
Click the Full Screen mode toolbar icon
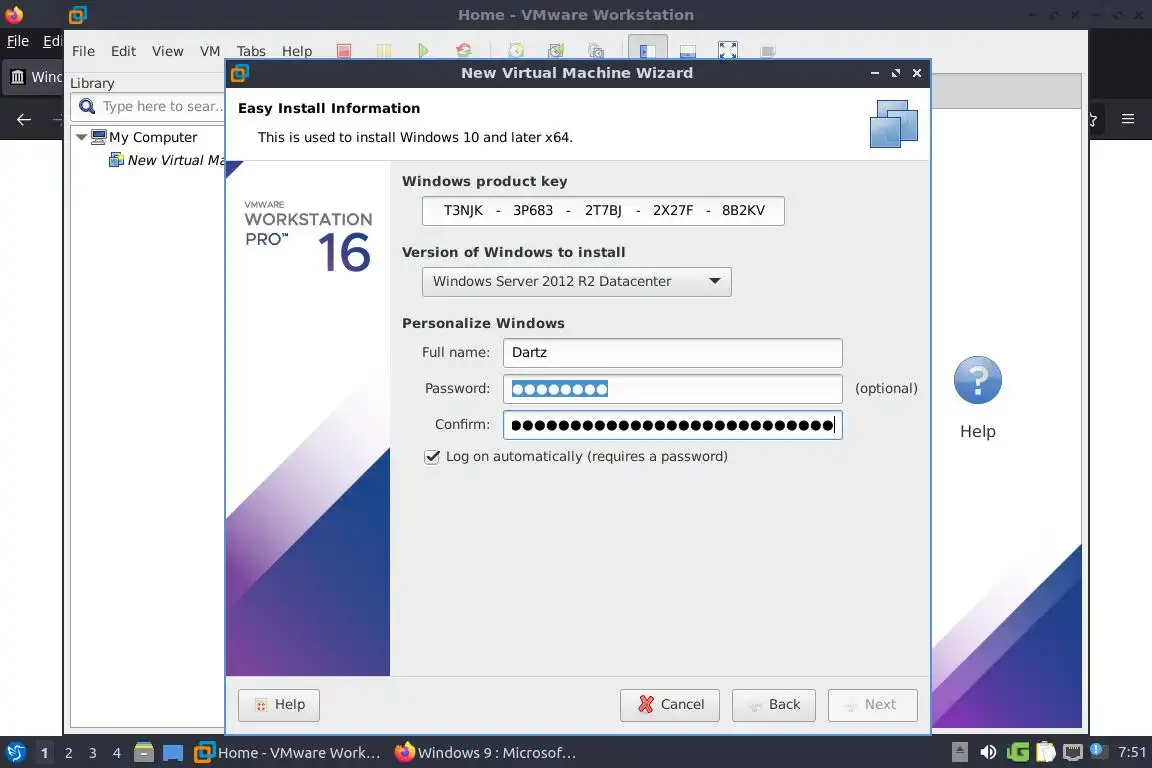[727, 50]
